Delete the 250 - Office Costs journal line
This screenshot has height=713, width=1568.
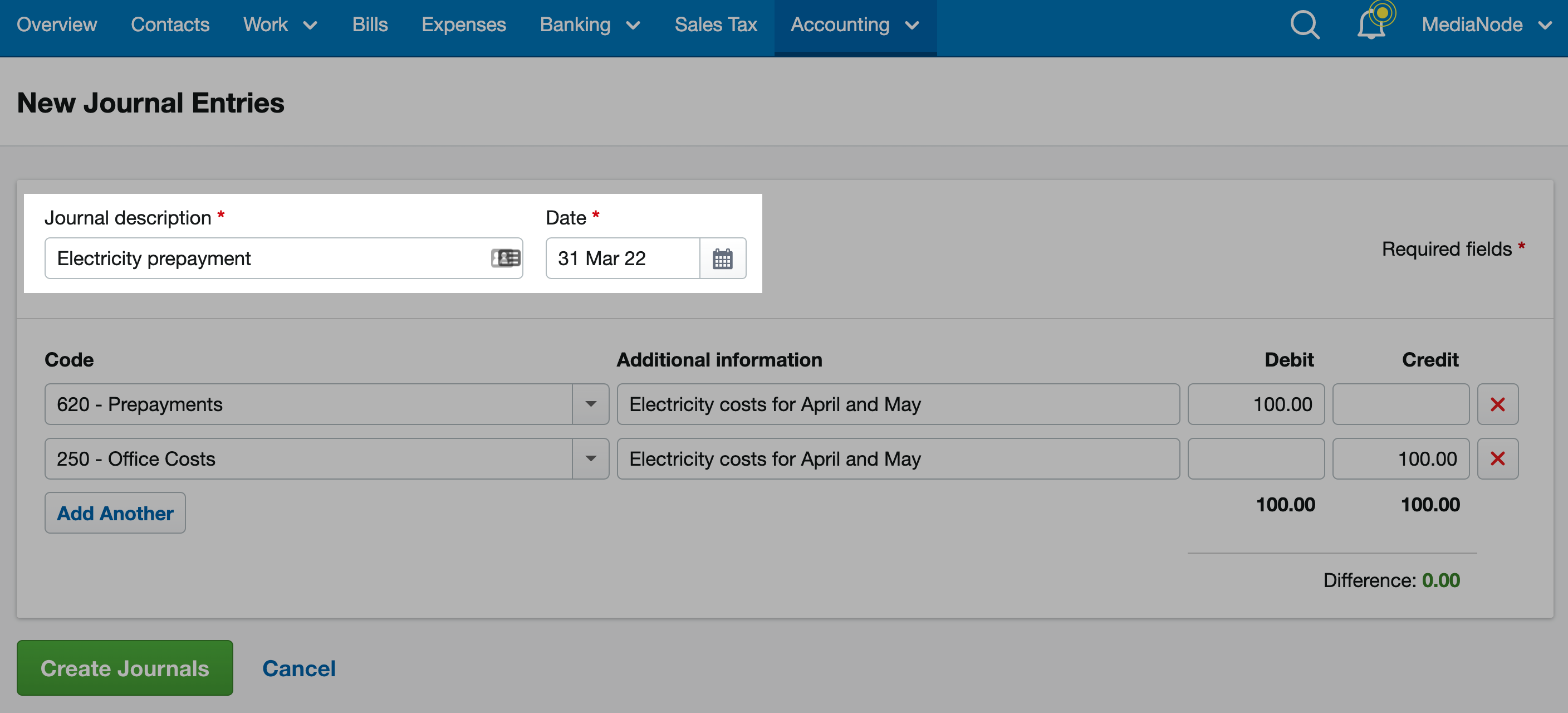click(x=1497, y=458)
